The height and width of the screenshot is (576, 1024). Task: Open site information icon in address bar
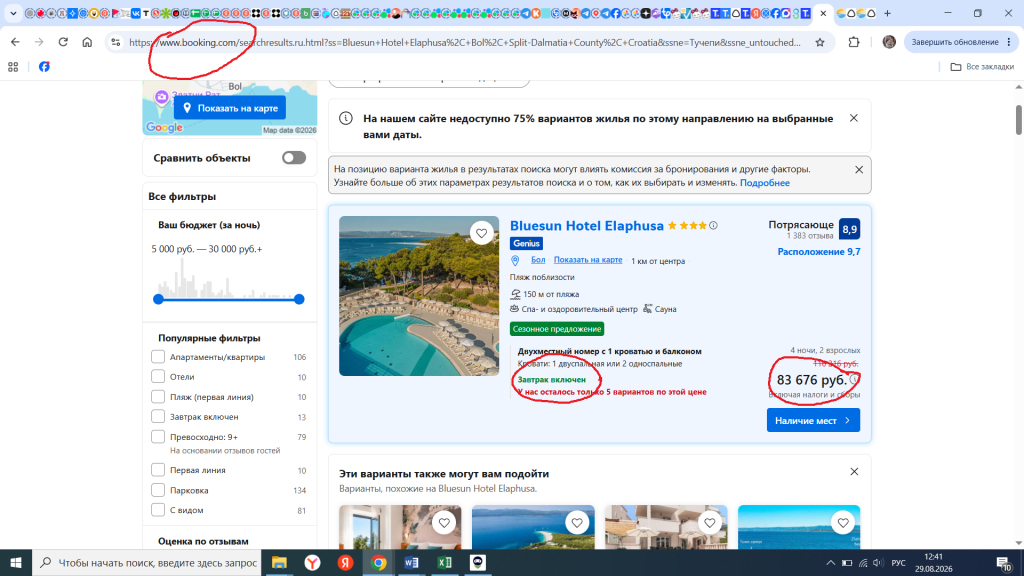click(116, 42)
